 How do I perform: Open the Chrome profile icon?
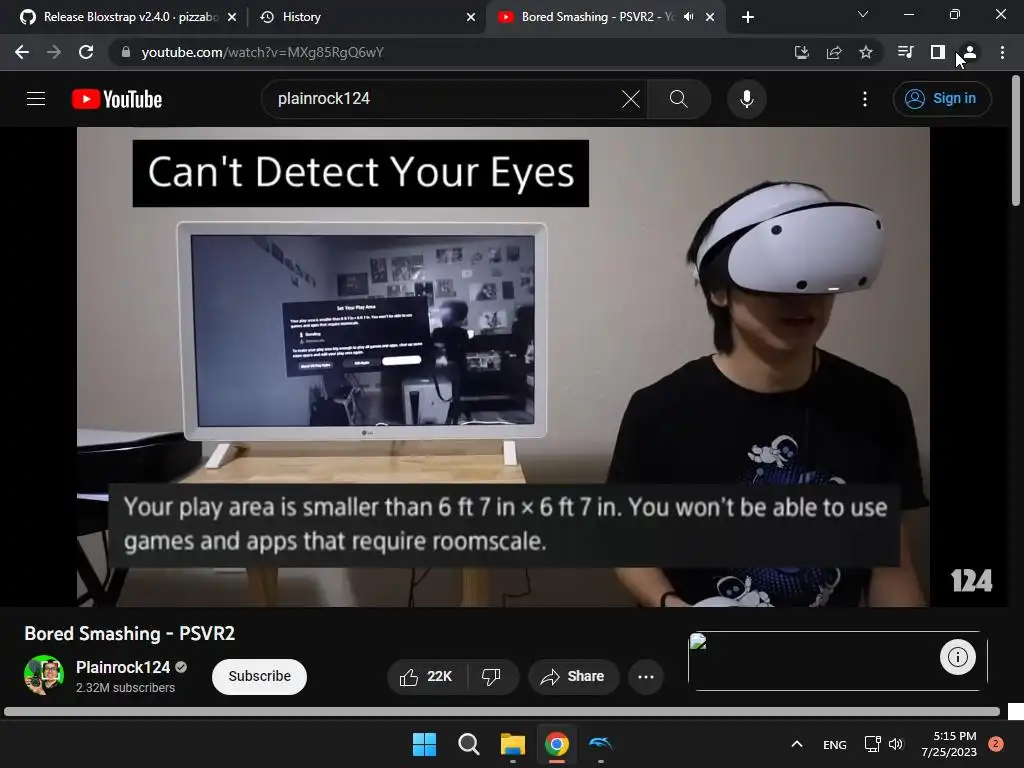pos(970,52)
